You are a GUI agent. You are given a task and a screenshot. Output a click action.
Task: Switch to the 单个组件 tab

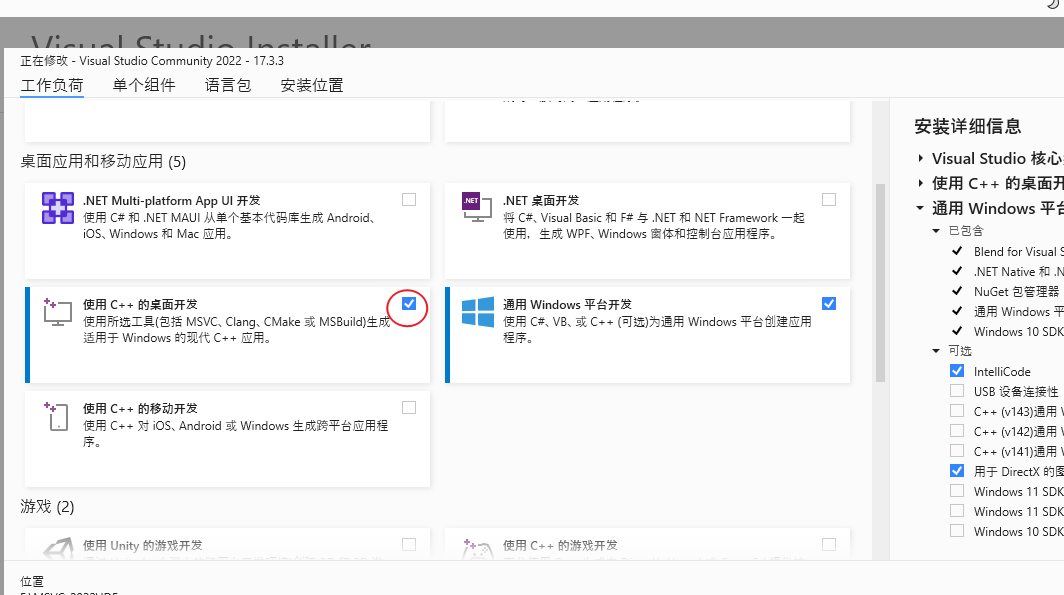pyautogui.click(x=144, y=86)
